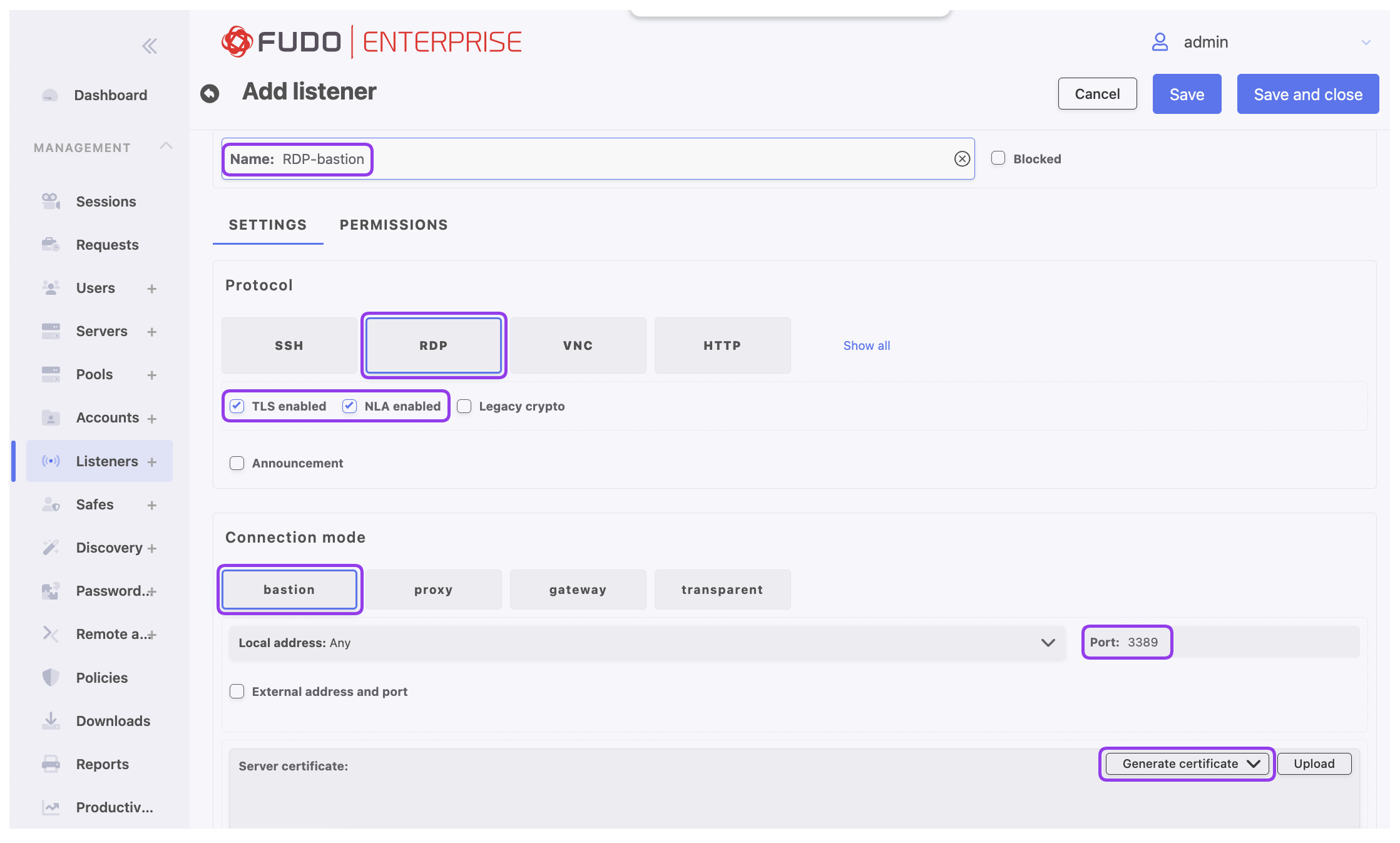Select the transparent connection mode
1400x843 pixels.
[722, 590]
